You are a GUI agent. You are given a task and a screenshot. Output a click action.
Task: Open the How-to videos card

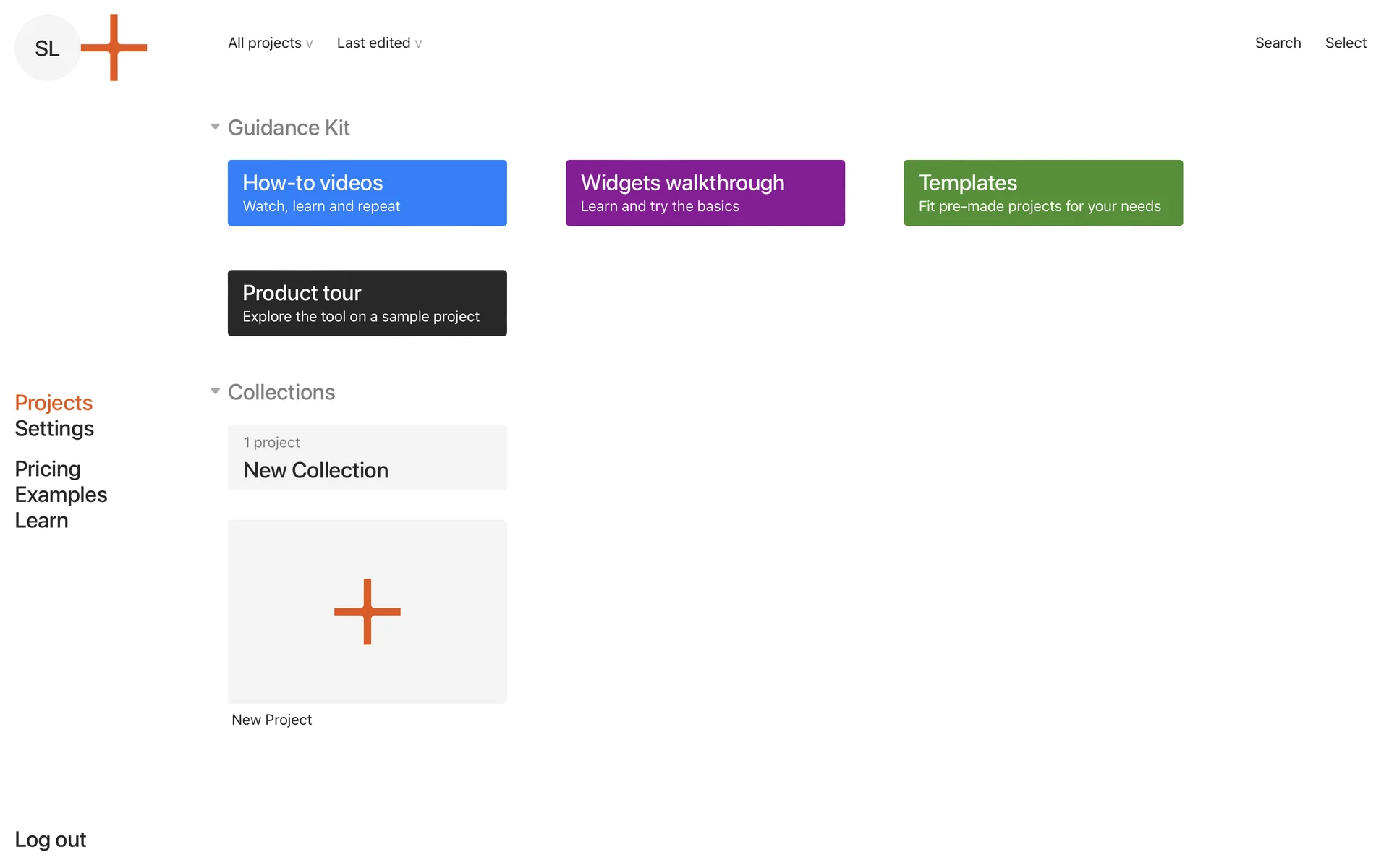(367, 192)
